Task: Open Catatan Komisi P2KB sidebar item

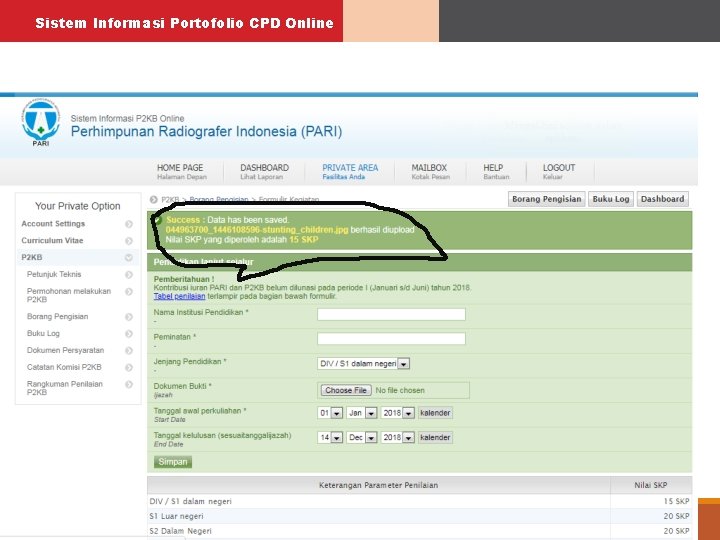Action: click(x=64, y=367)
